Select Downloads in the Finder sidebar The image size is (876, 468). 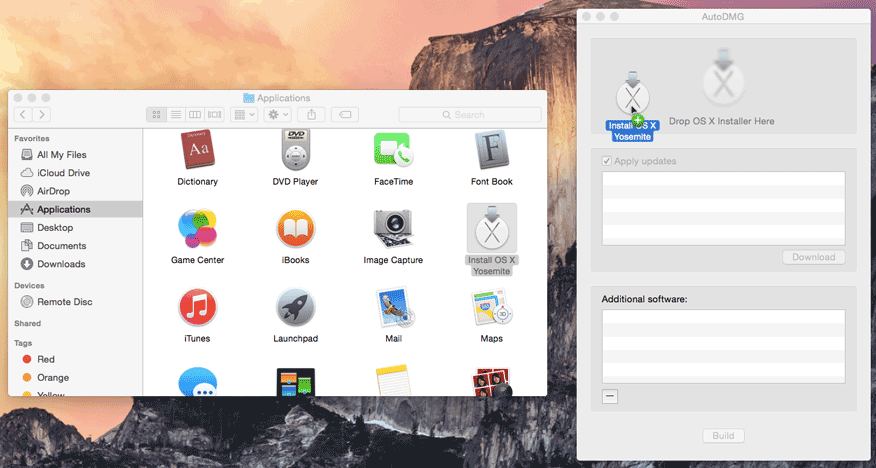[60, 264]
